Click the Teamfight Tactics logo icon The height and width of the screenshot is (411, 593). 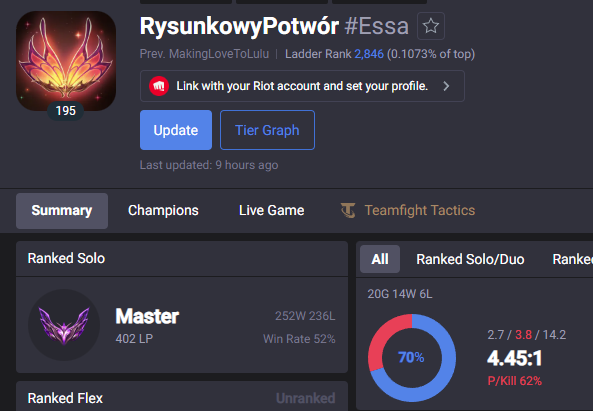(348, 210)
